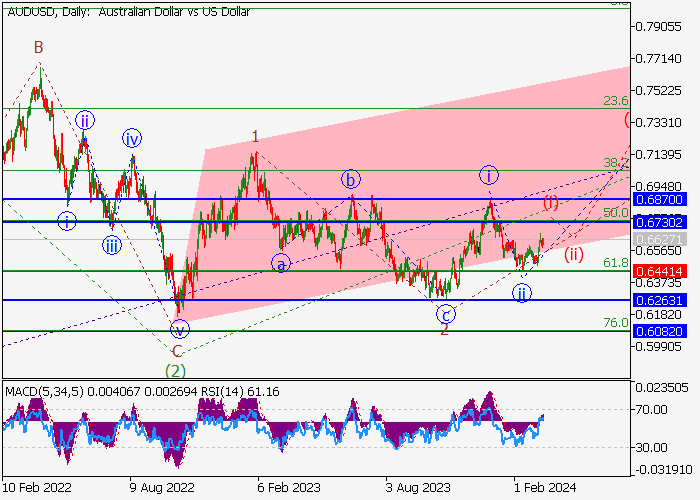The width and height of the screenshot is (700, 500).
Task: Click the gray current price label 0.66271
Action: (659, 240)
